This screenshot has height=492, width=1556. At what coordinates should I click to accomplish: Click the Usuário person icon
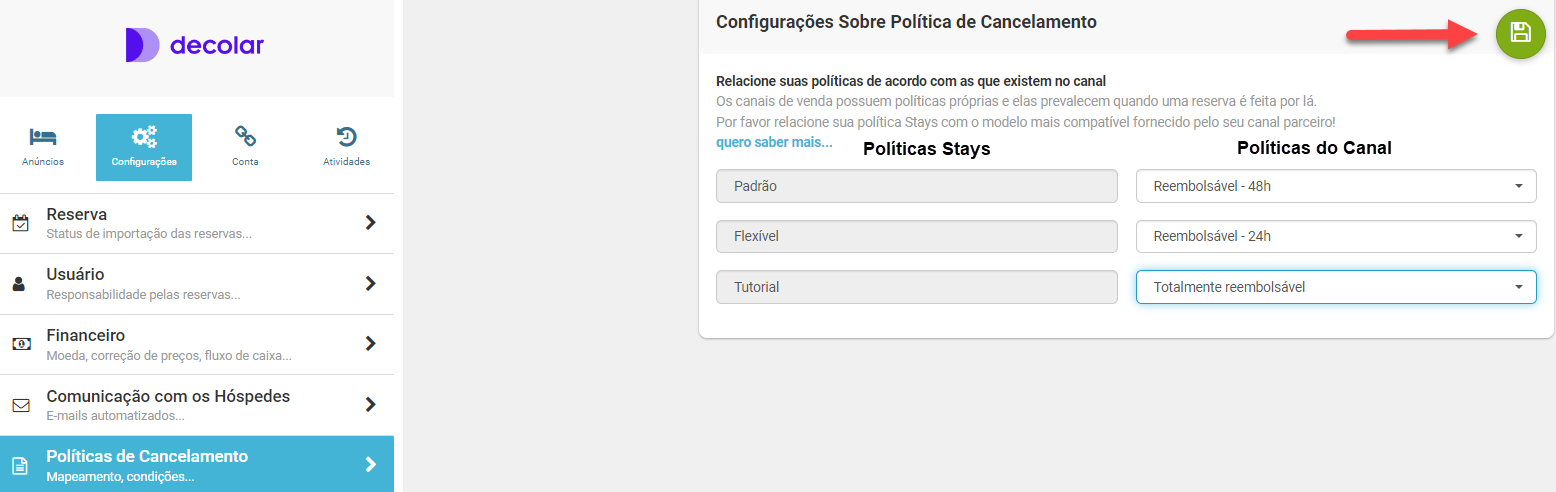pos(19,284)
